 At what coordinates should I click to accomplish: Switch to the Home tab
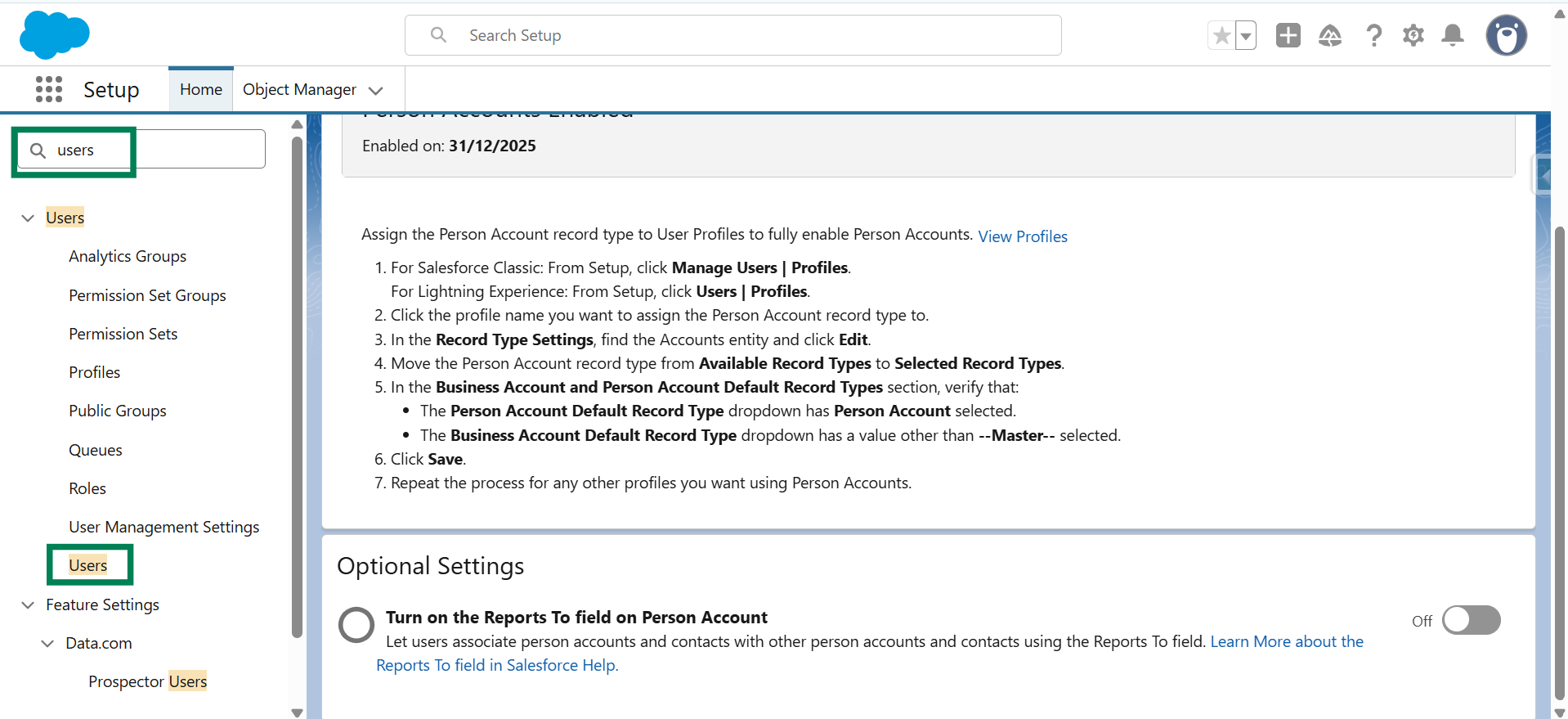pyautogui.click(x=201, y=89)
